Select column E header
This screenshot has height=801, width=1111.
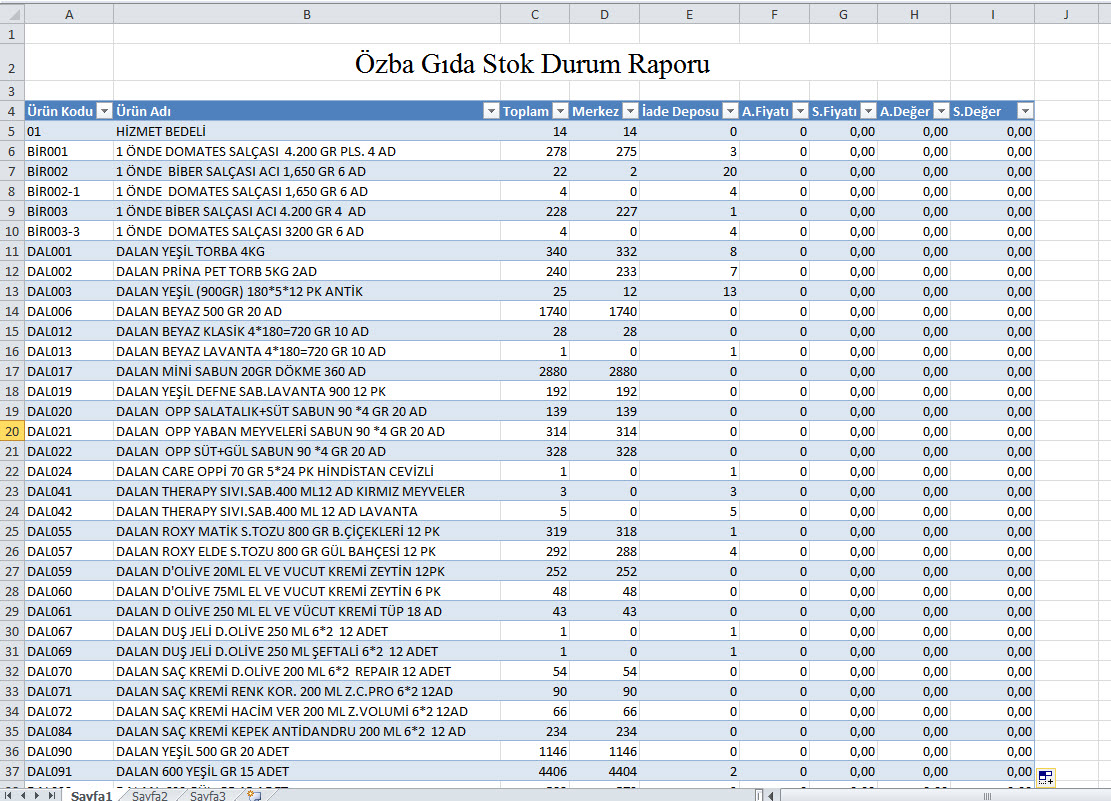689,14
